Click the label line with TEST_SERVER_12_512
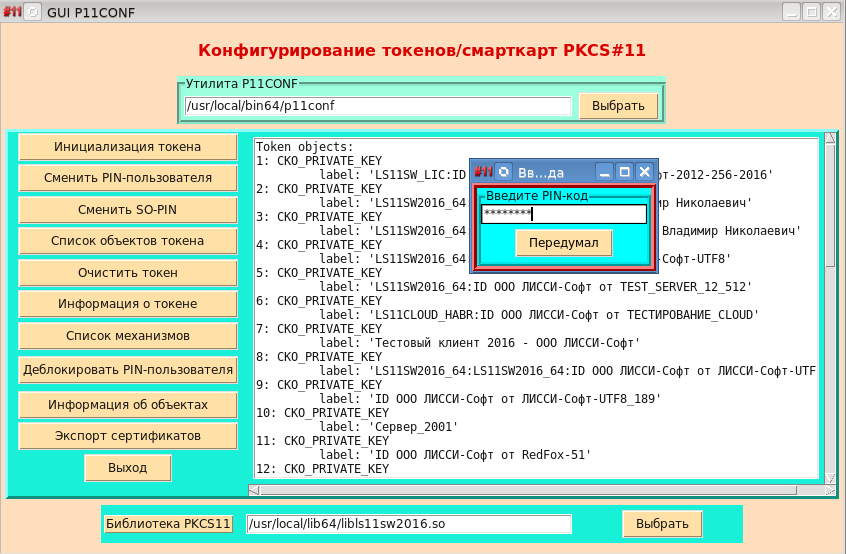This screenshot has width=846, height=554. click(535, 287)
